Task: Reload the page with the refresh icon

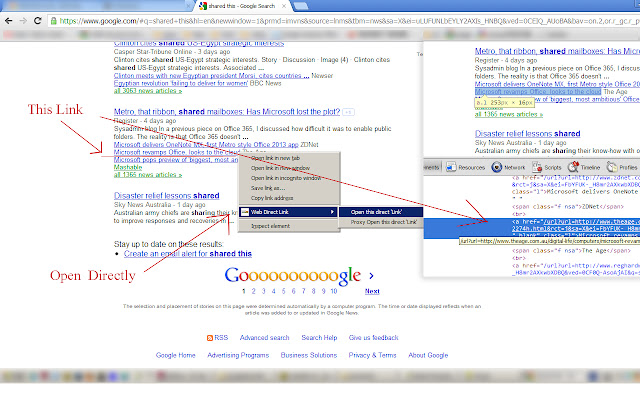Action: tap(38, 21)
